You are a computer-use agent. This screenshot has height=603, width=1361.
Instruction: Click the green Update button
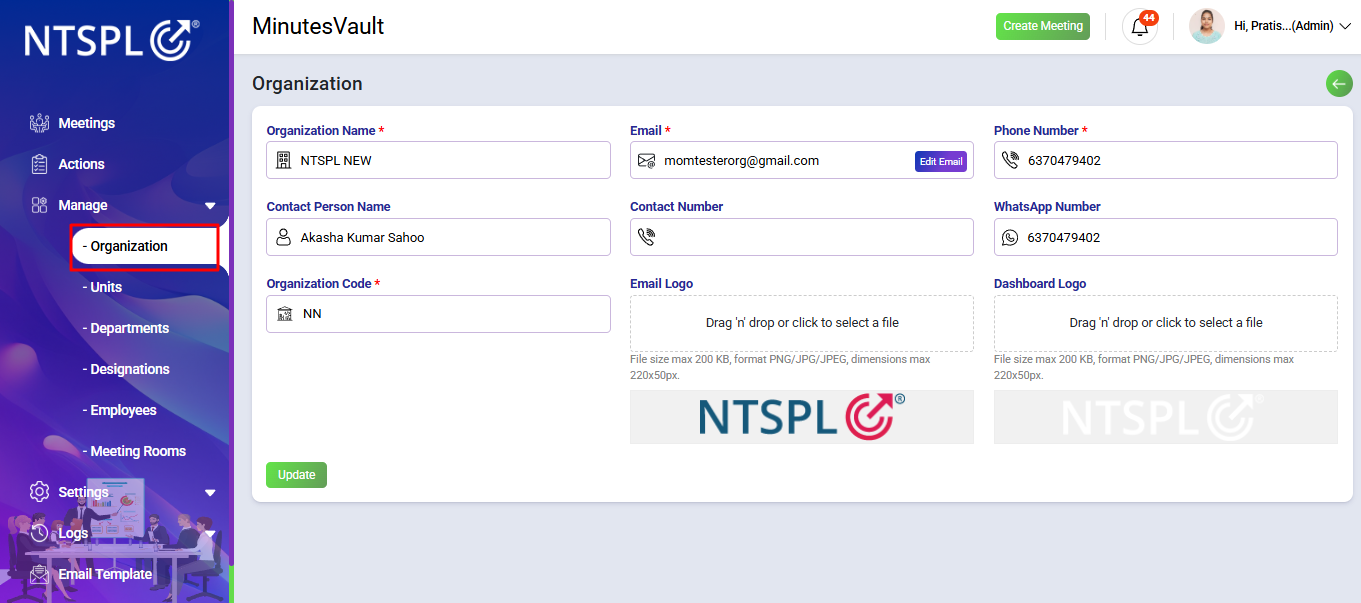(296, 475)
